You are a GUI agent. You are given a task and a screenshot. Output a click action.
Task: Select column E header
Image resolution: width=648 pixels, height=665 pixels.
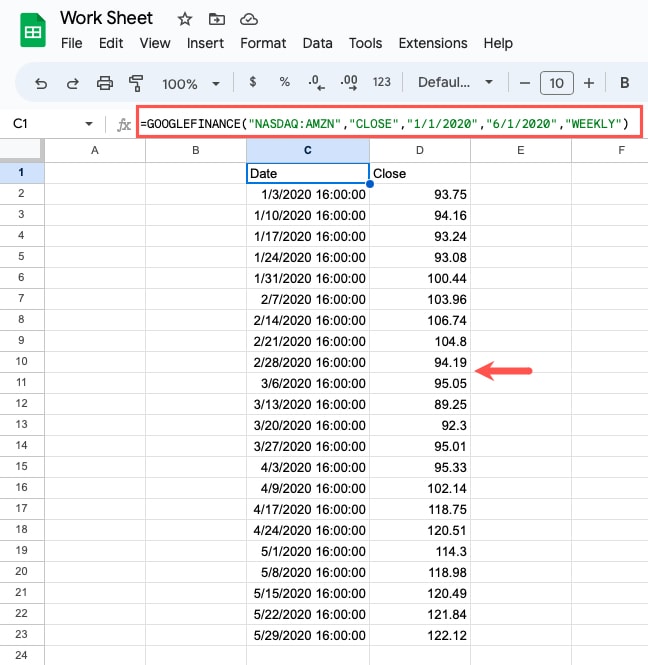click(x=521, y=151)
